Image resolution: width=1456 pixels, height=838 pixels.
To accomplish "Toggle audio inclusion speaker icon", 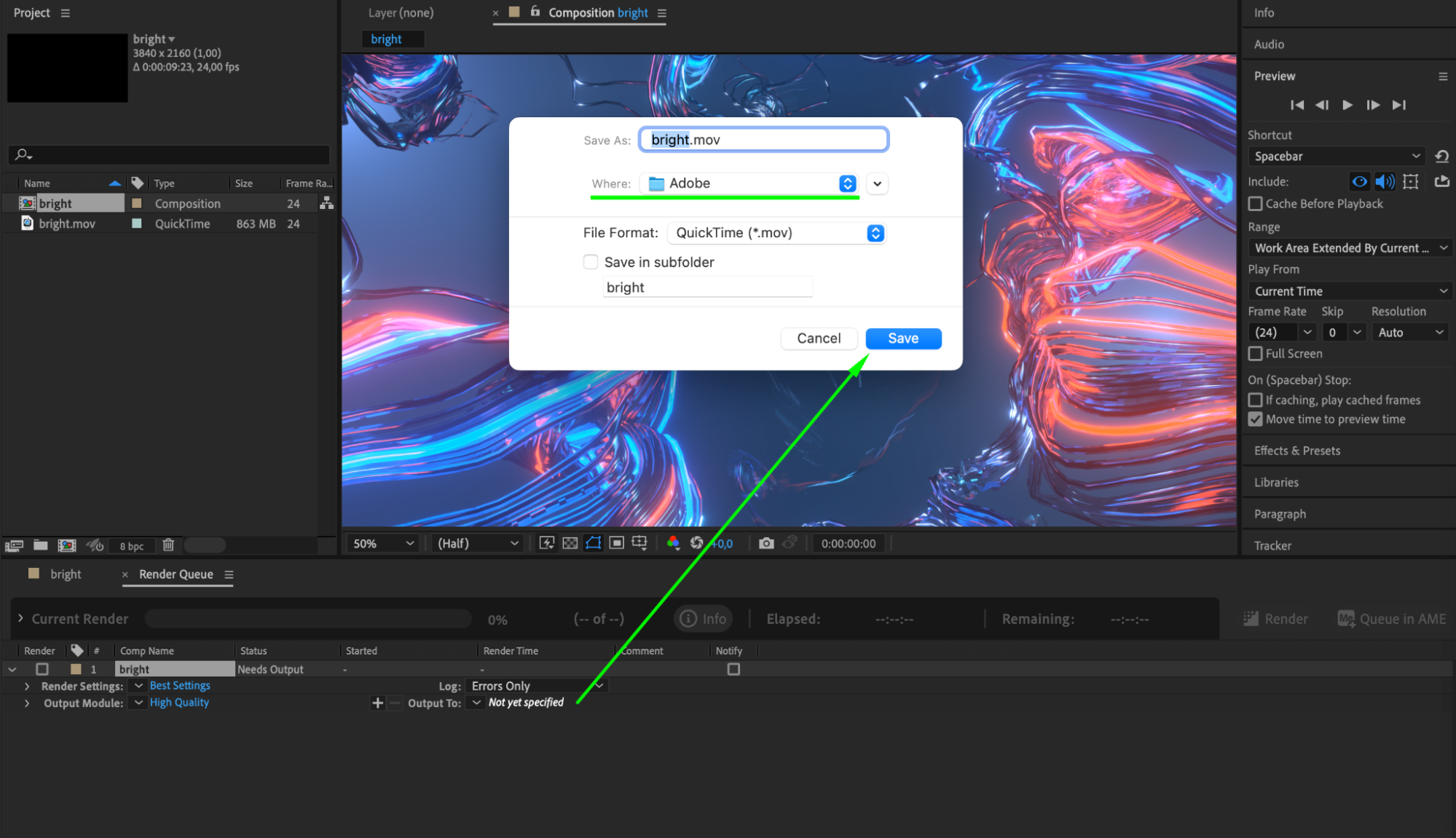I will tap(1385, 181).
